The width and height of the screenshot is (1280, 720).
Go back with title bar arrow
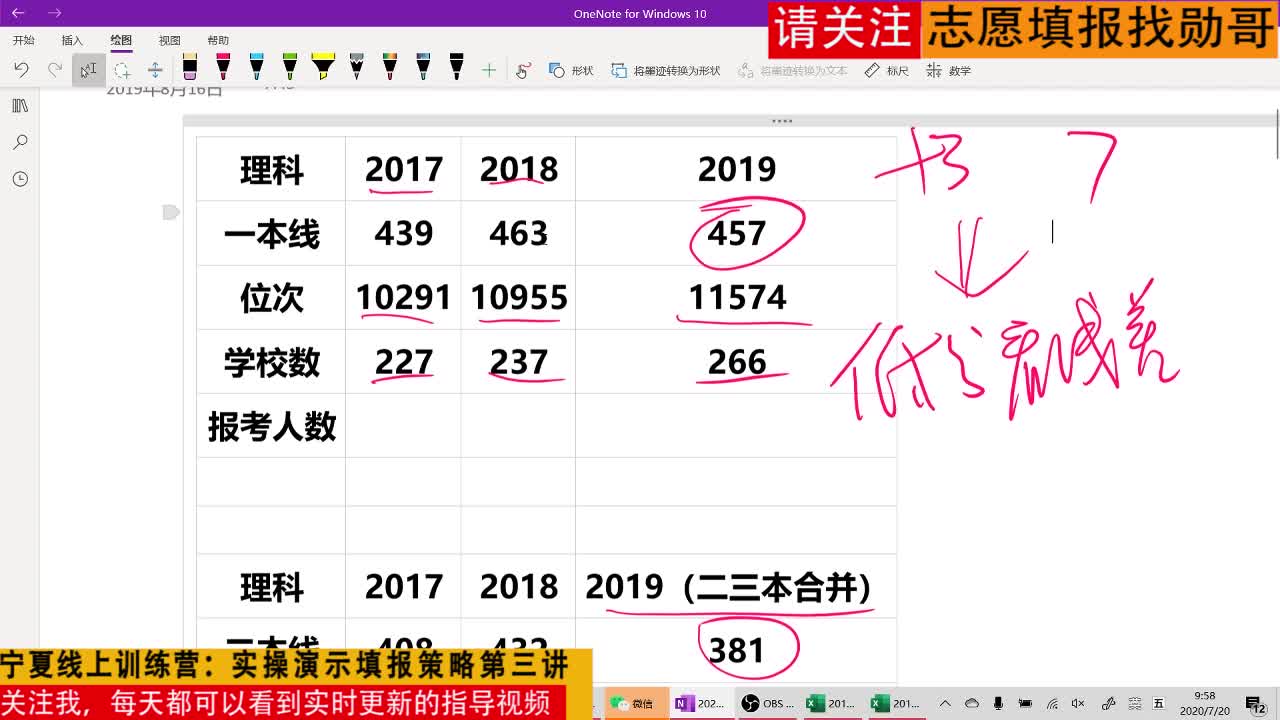click(18, 13)
